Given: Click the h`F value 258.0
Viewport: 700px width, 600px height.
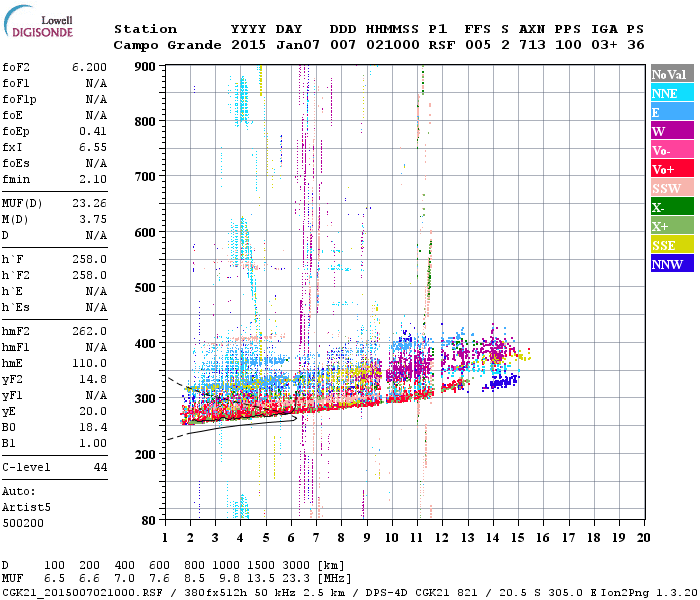Looking at the screenshot, I should (90, 259).
